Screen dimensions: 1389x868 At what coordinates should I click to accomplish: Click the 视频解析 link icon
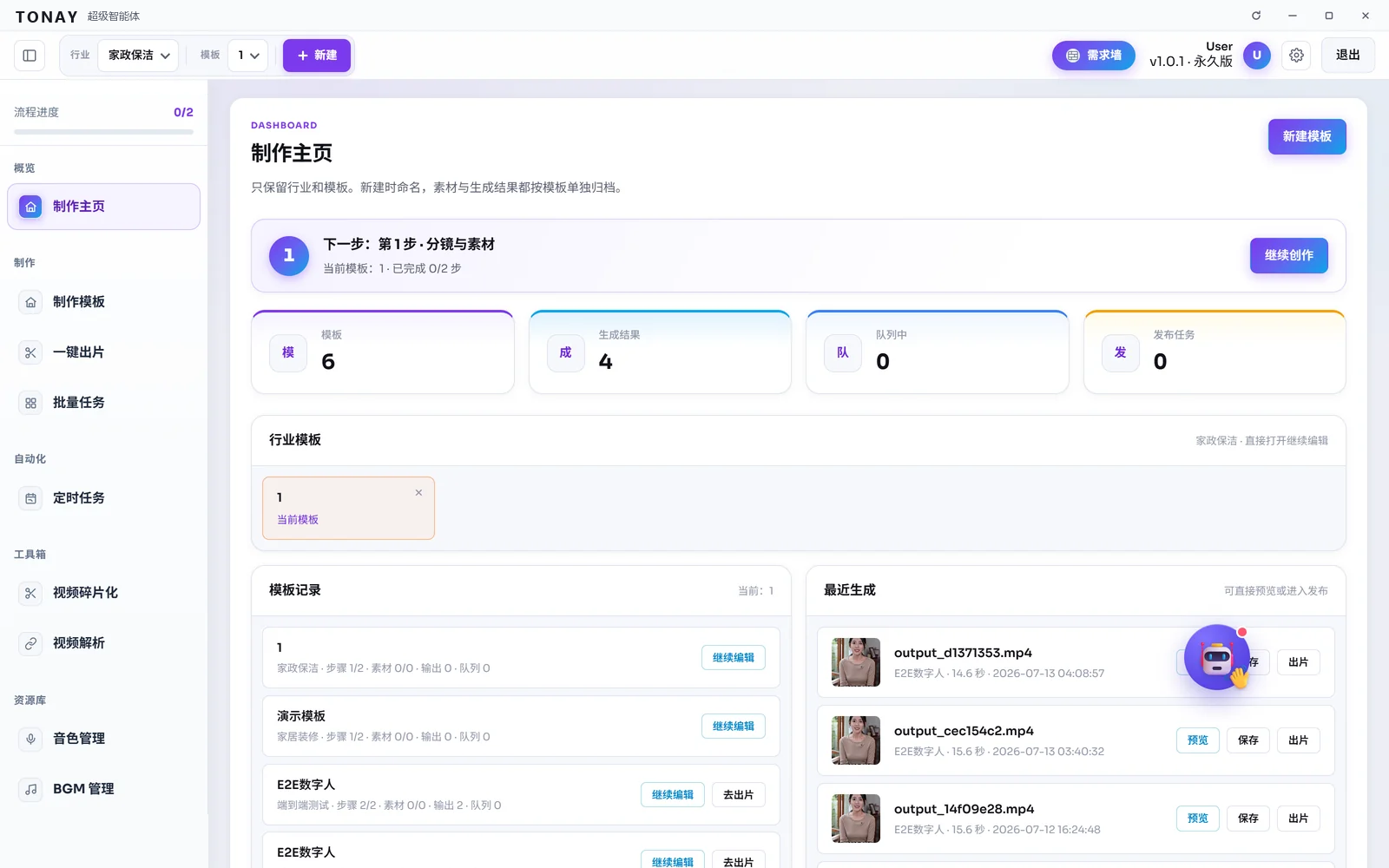pos(30,643)
